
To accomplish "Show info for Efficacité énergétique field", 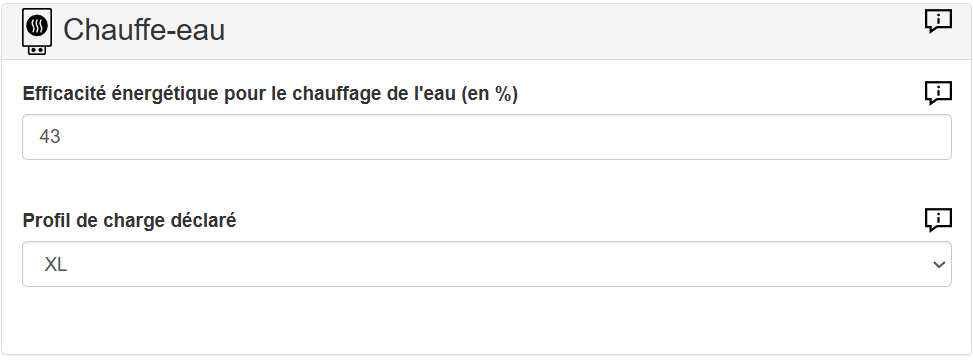I will 938,93.
